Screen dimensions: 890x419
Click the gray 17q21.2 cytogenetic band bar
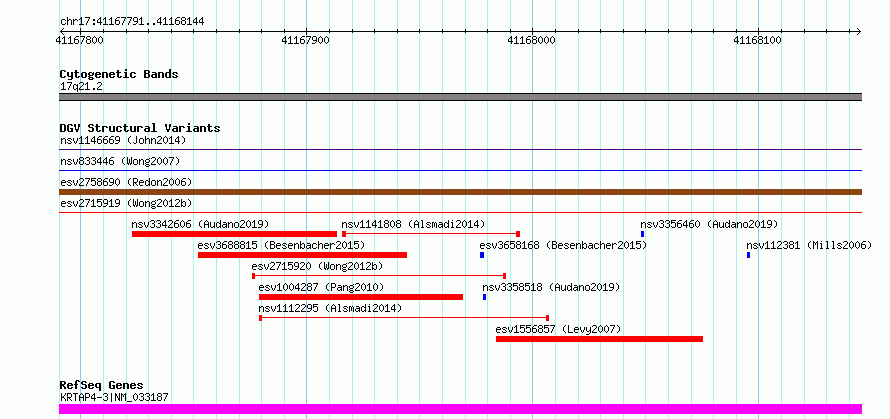[460, 97]
